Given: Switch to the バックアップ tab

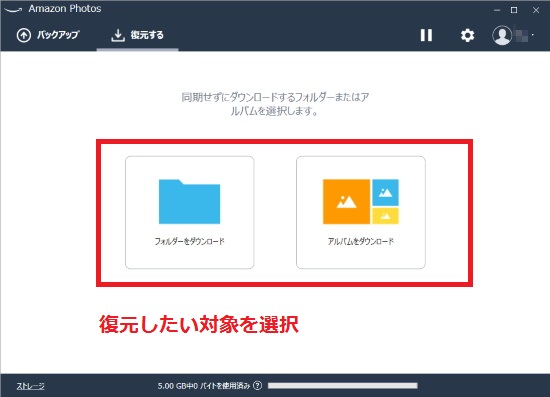Looking at the screenshot, I should click(x=48, y=35).
